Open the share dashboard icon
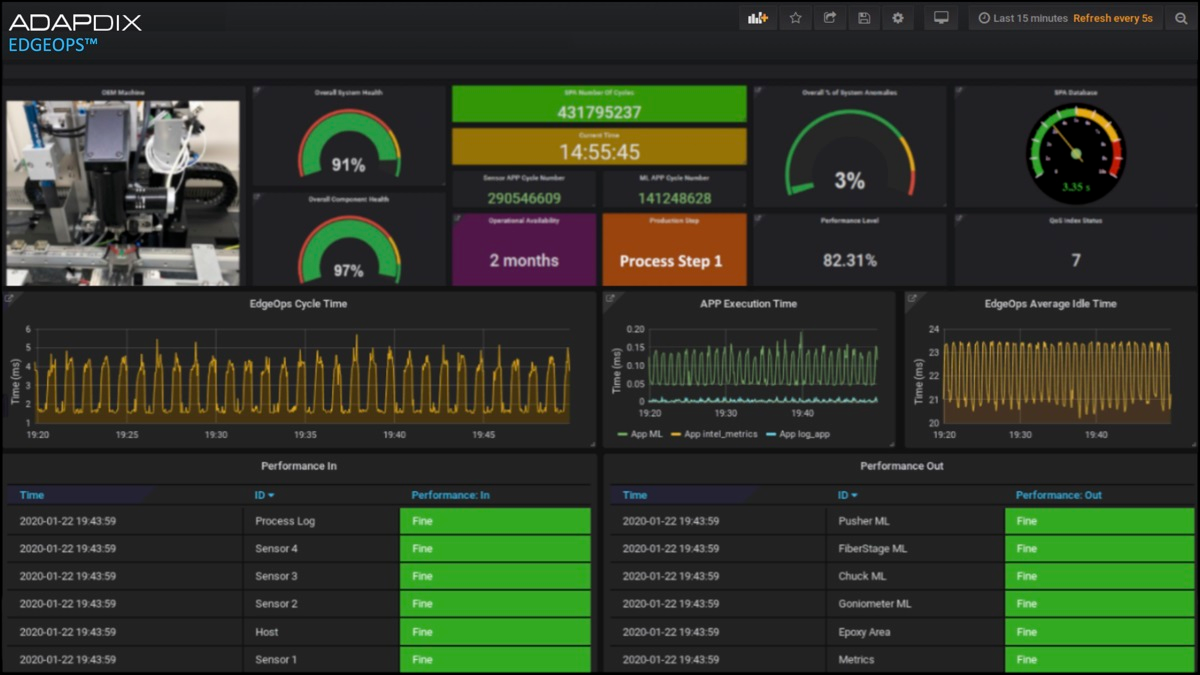Image resolution: width=1200 pixels, height=675 pixels. (829, 17)
